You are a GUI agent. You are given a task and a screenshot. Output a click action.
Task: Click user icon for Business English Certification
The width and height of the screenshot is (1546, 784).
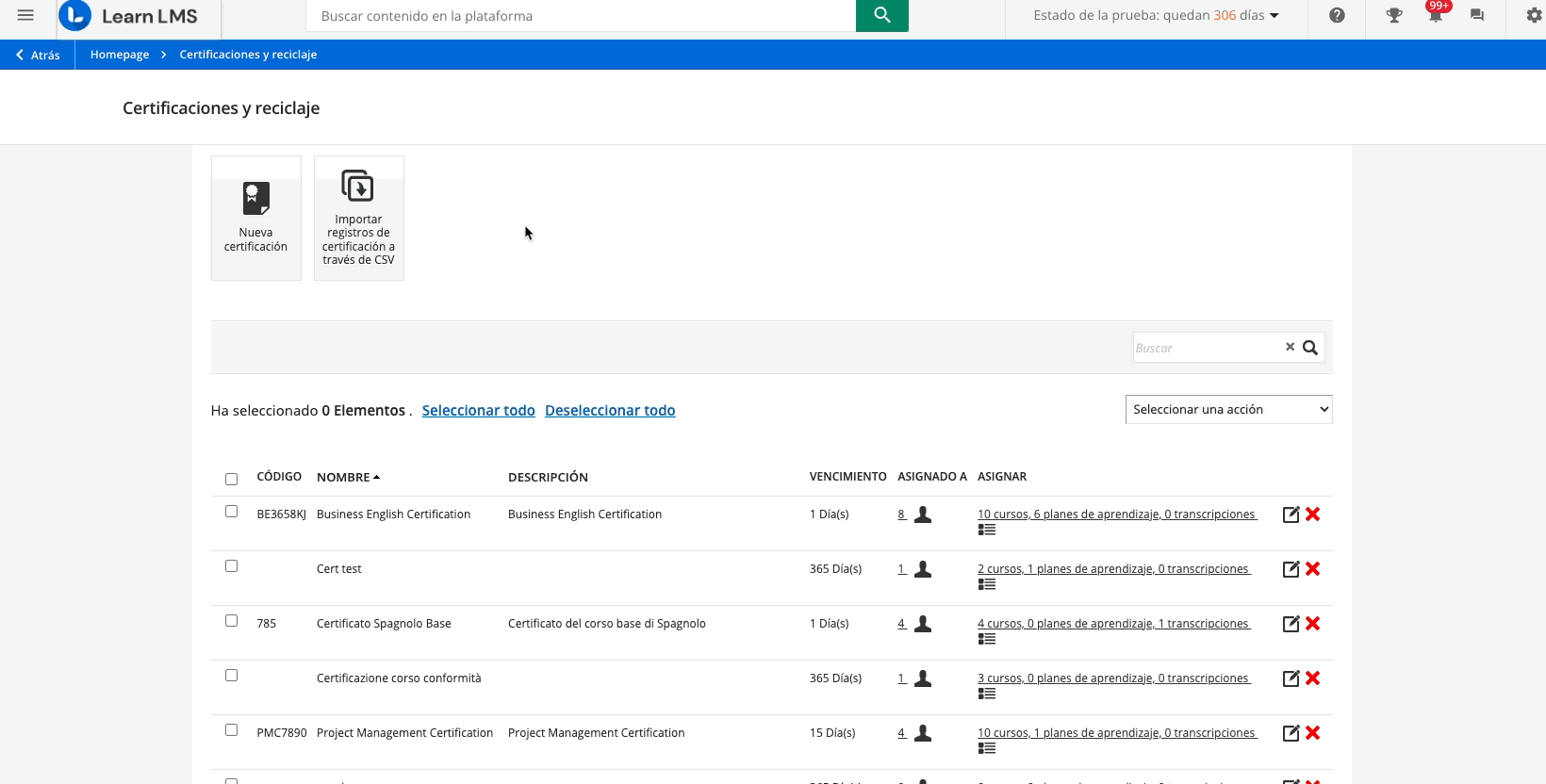(x=923, y=514)
